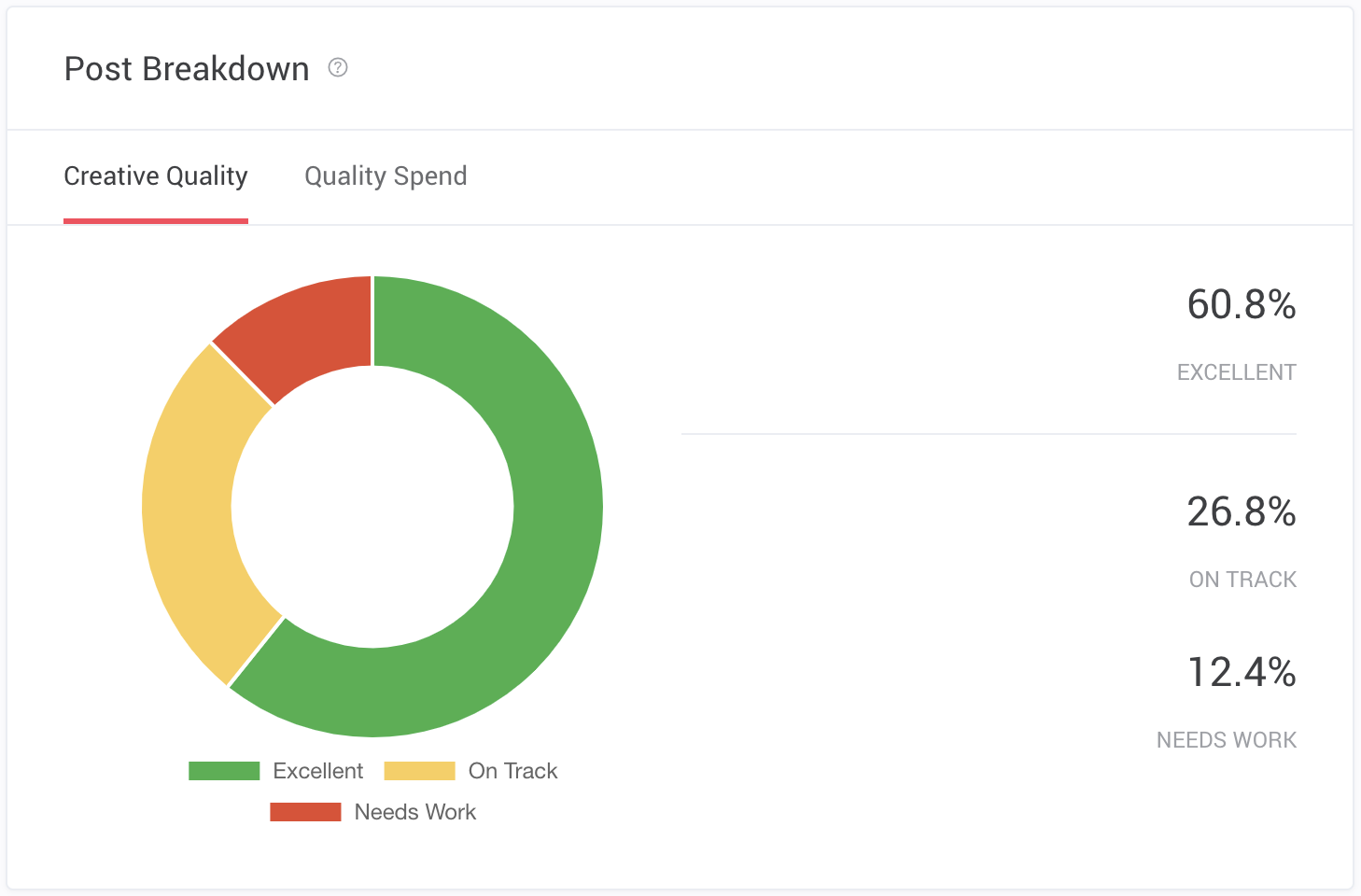Click the EXCELLENT stat label
The width and height of the screenshot is (1361, 896).
pos(1237,372)
